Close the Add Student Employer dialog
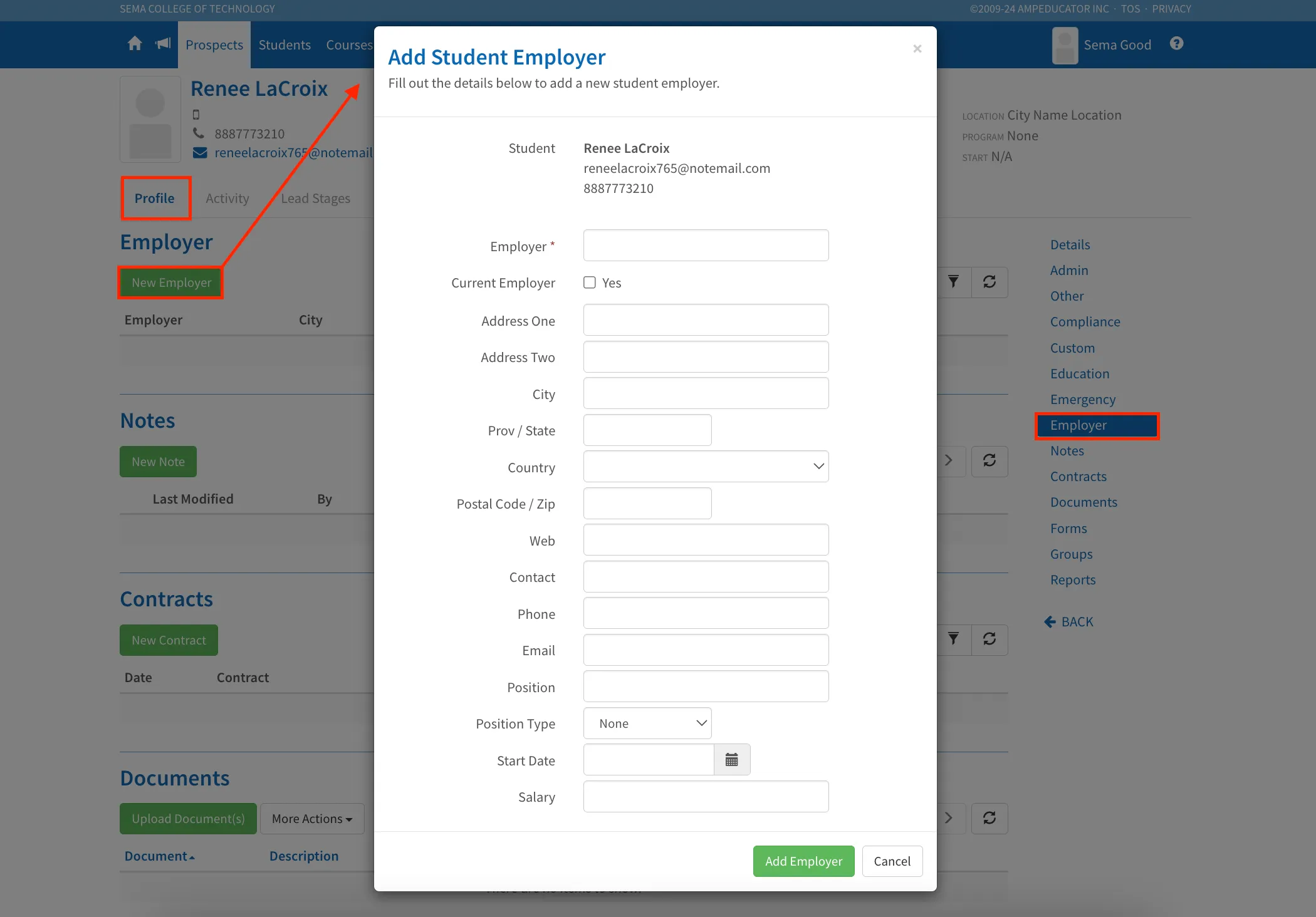This screenshot has width=1316, height=917. tap(917, 49)
